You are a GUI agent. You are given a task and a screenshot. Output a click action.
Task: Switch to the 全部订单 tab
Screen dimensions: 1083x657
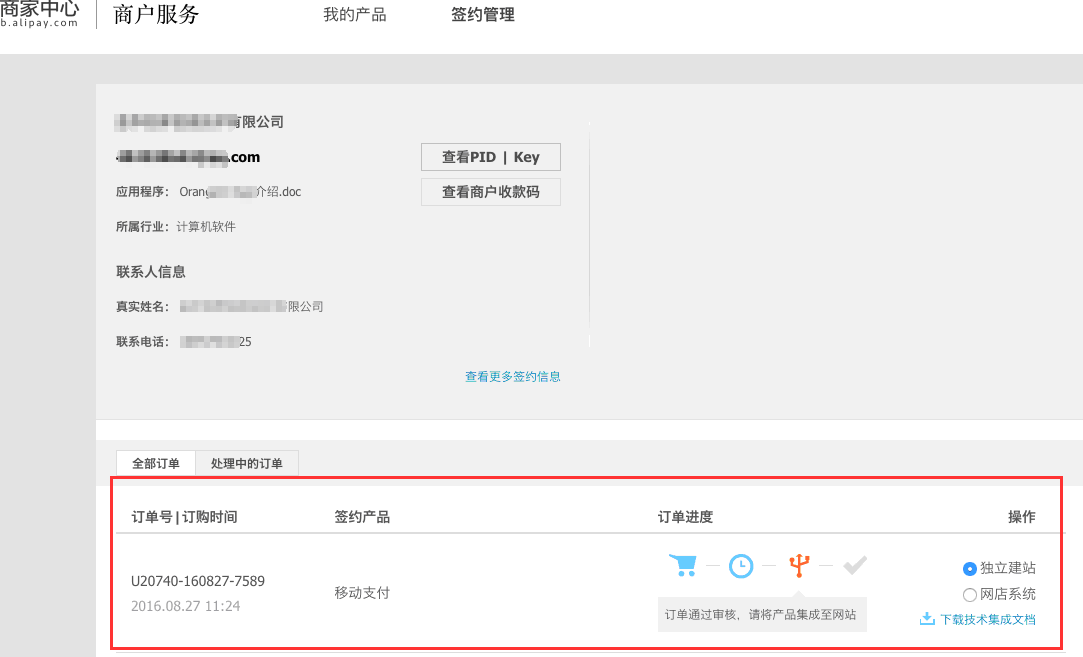[156, 463]
